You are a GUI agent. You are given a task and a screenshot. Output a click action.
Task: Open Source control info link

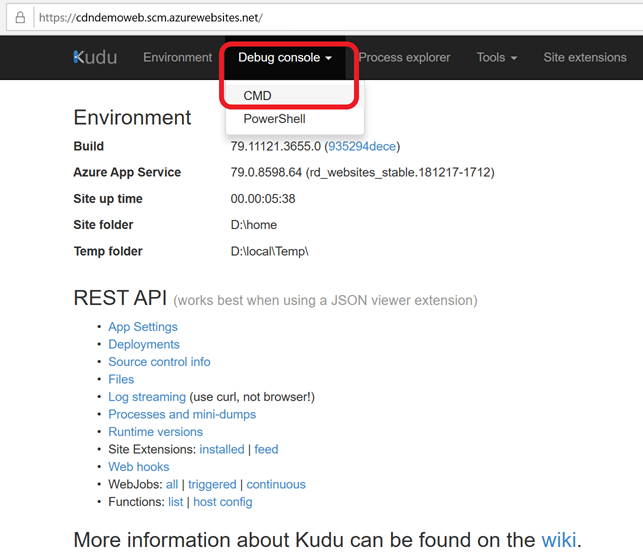159,362
